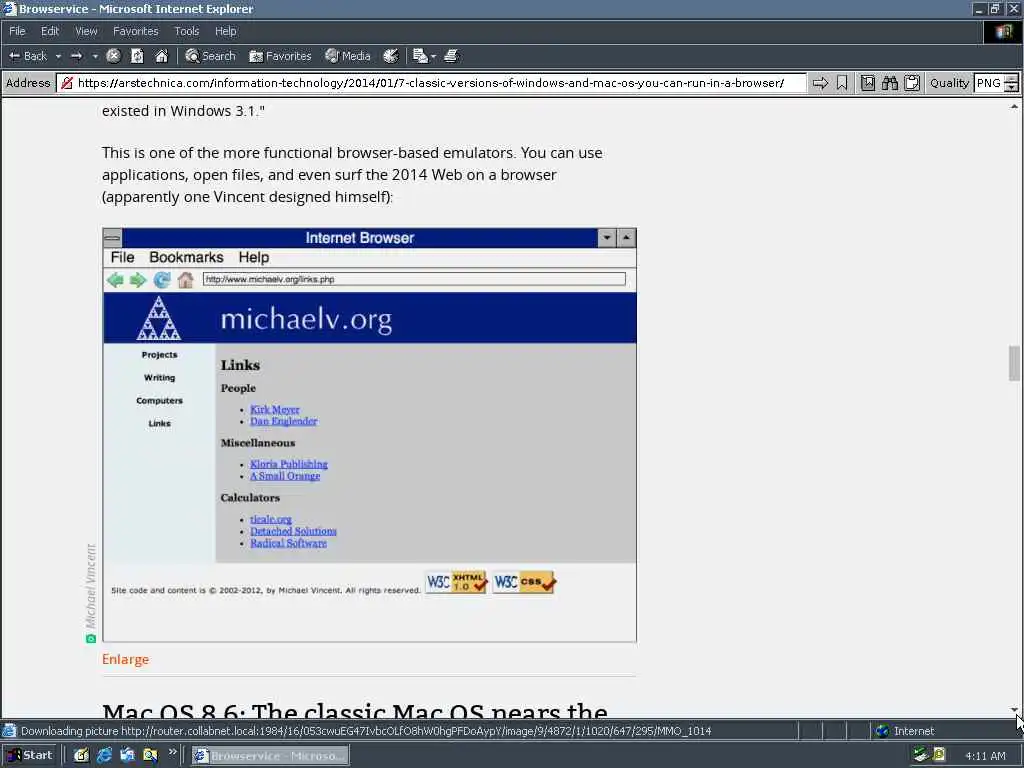Click the Internet zone status bar indicator
The width and height of the screenshot is (1024, 768).
click(904, 731)
